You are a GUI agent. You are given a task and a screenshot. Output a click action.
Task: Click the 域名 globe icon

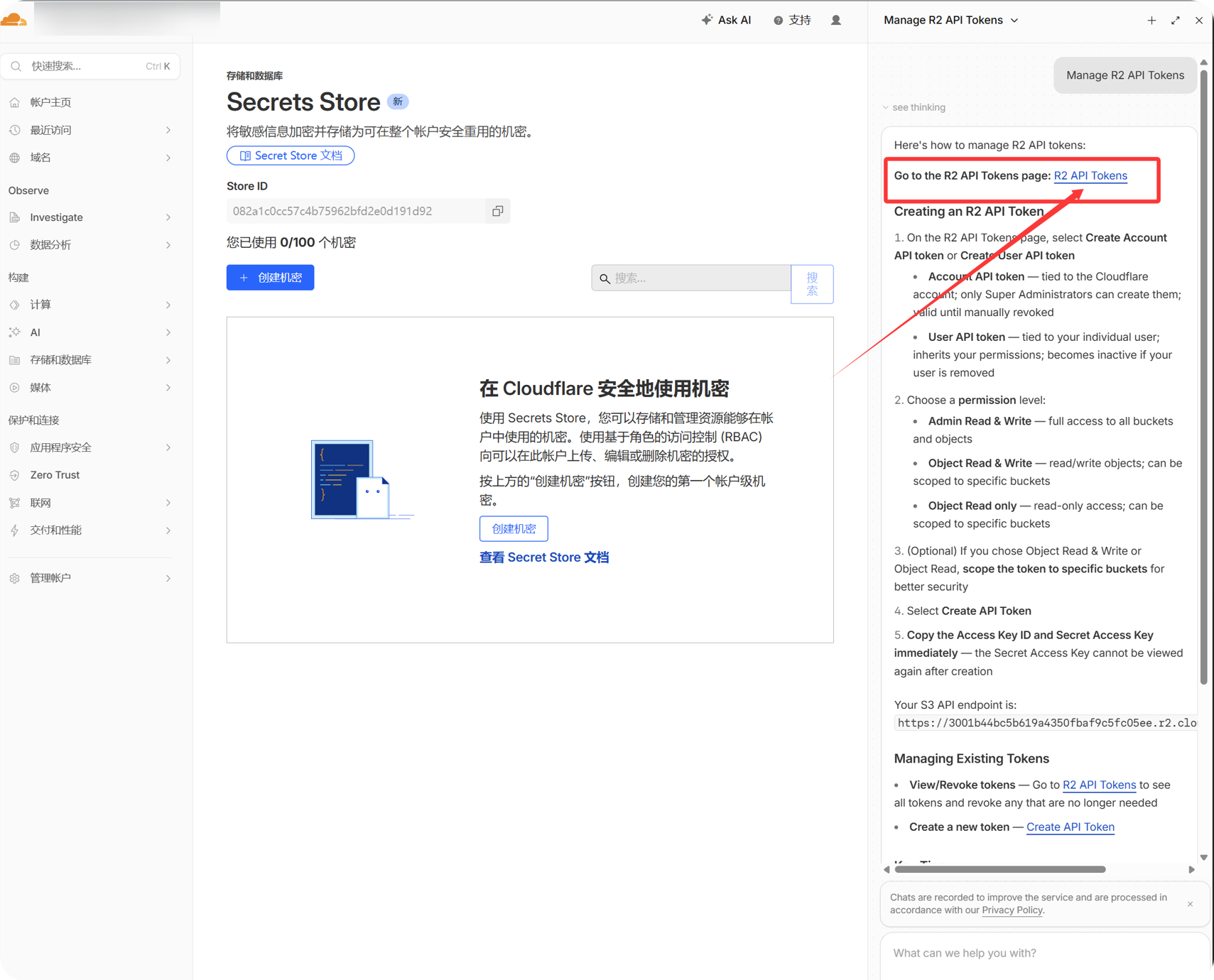[15, 158]
